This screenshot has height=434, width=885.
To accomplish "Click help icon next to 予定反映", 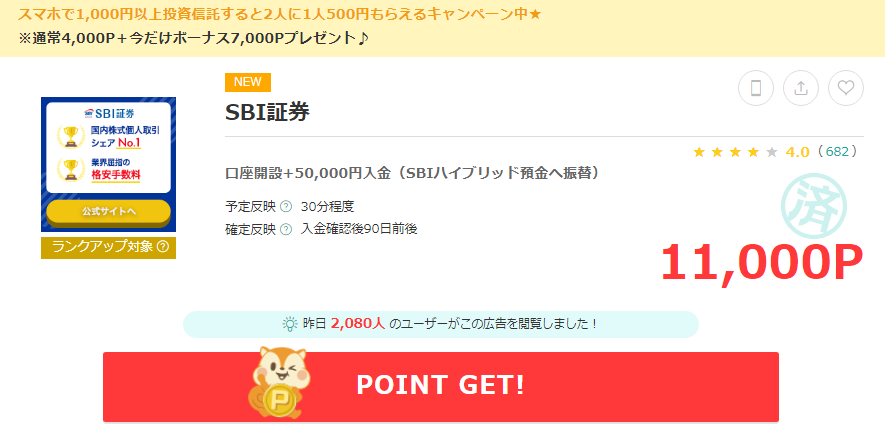I will point(286,207).
